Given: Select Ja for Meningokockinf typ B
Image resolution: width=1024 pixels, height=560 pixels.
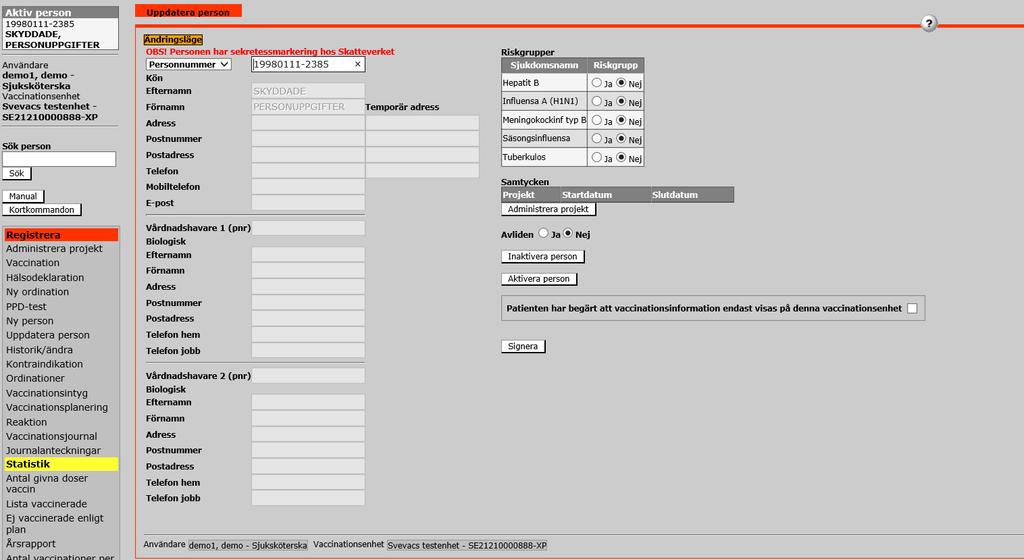Looking at the screenshot, I should coord(596,120).
